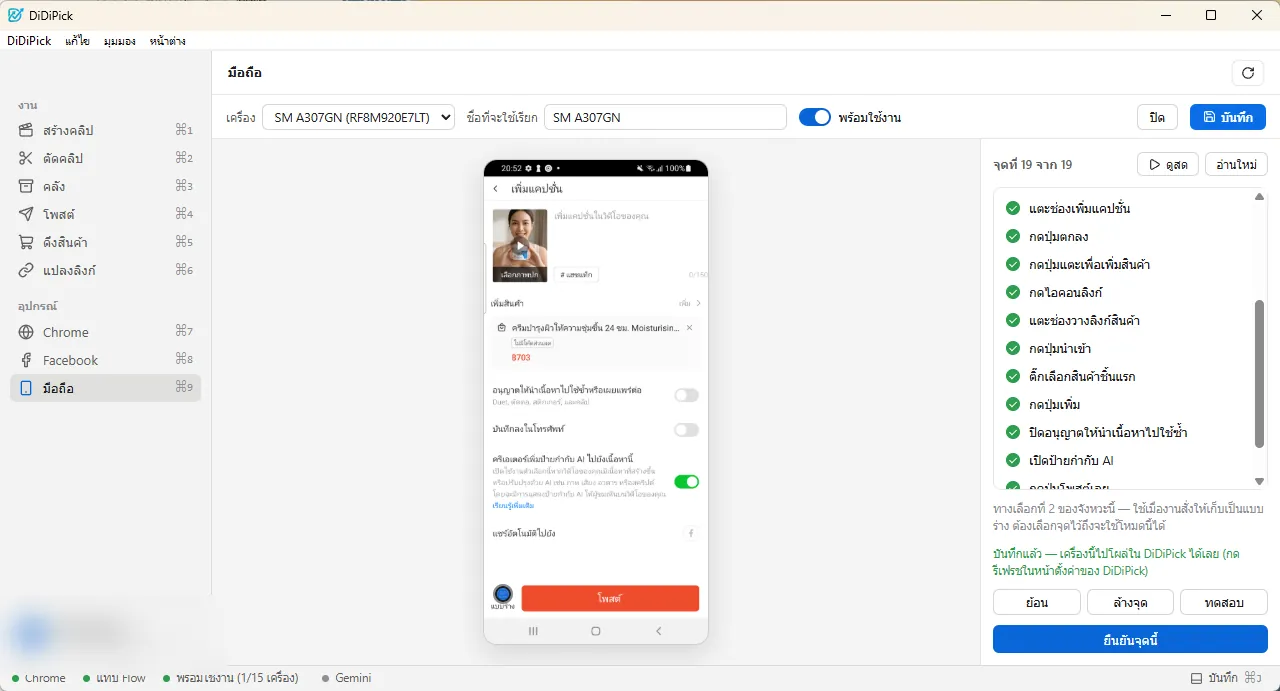The height and width of the screenshot is (691, 1280).
Task: Click the steps list scrollbar thumb
Action: tap(1260, 372)
